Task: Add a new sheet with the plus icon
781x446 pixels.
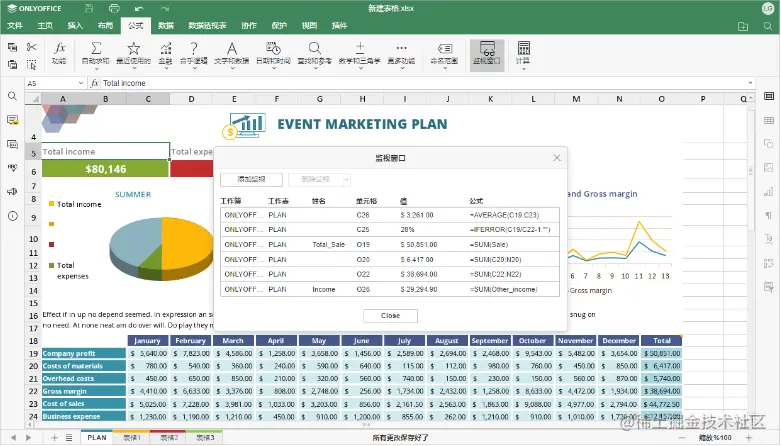Action: (x=54, y=438)
